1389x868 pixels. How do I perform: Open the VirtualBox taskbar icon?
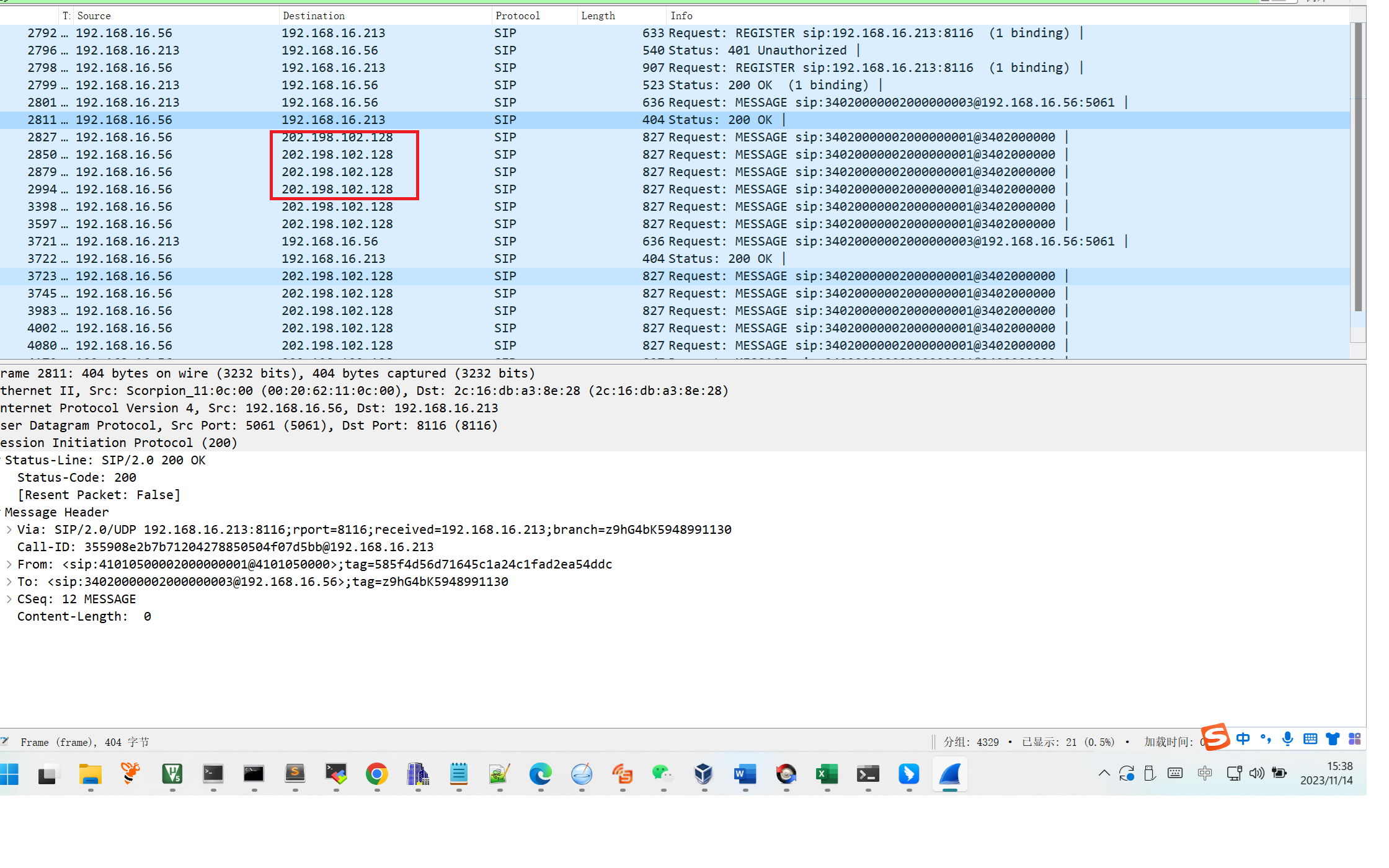coord(703,774)
